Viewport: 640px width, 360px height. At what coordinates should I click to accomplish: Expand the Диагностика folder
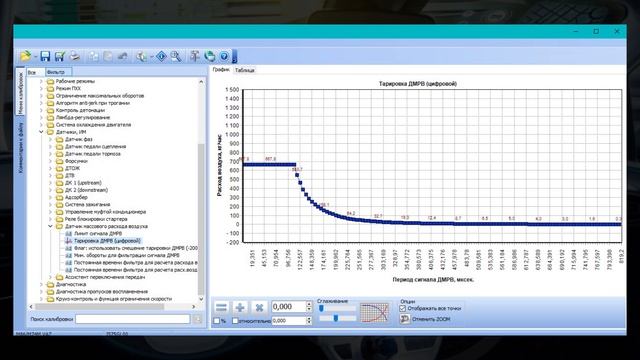point(41,284)
